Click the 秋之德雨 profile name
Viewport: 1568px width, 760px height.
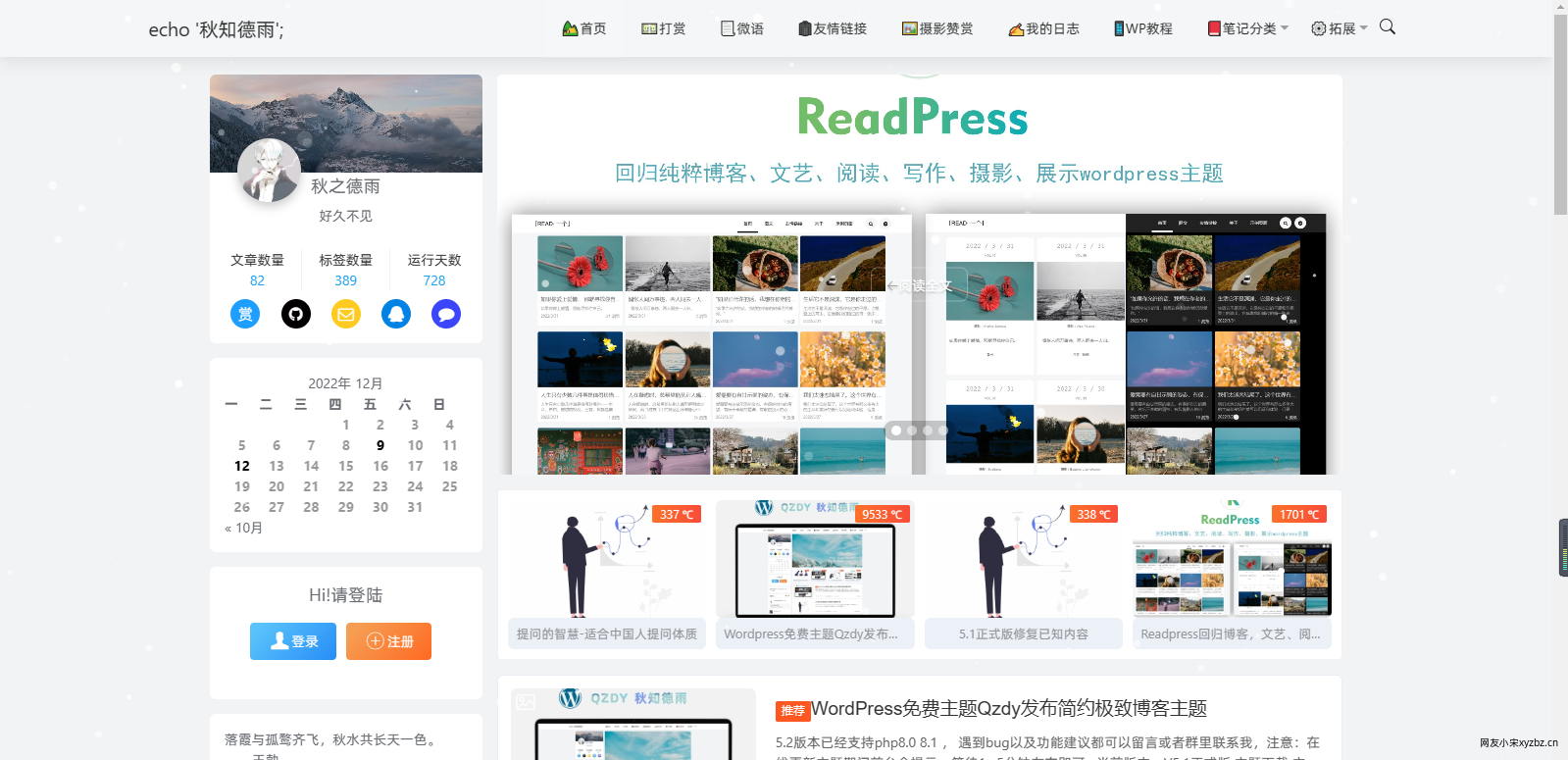(x=345, y=186)
